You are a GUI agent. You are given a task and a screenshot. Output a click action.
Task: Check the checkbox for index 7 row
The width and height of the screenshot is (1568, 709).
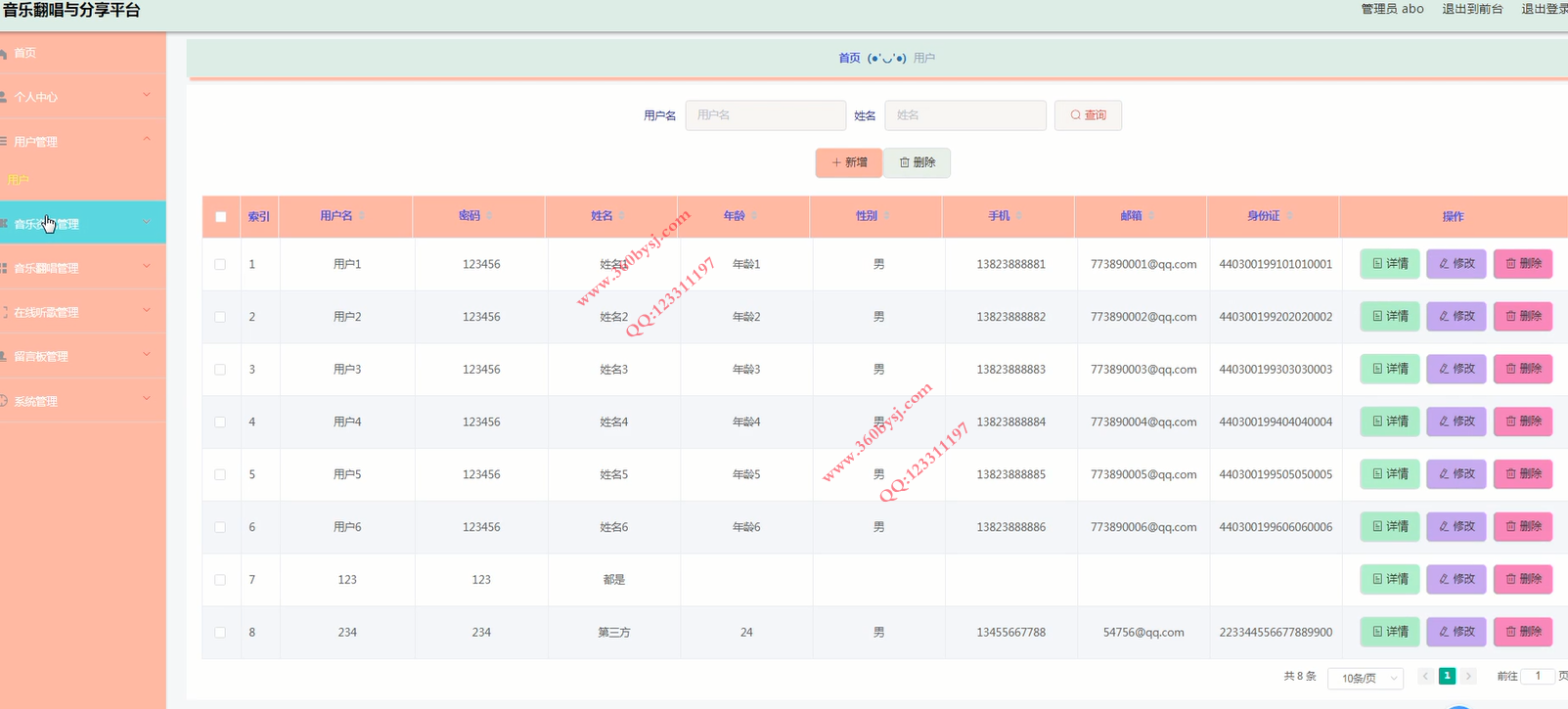(x=220, y=580)
